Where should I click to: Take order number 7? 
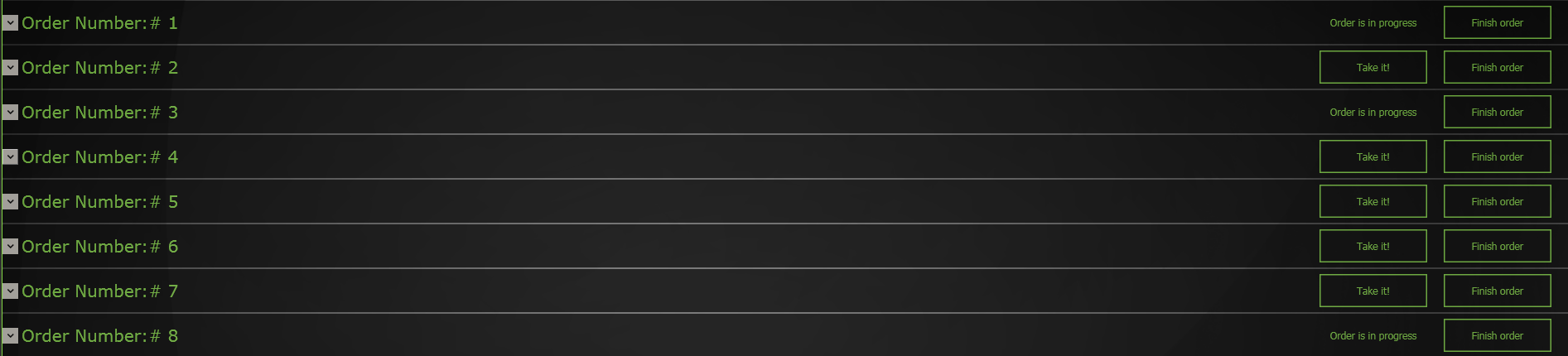(x=1373, y=291)
